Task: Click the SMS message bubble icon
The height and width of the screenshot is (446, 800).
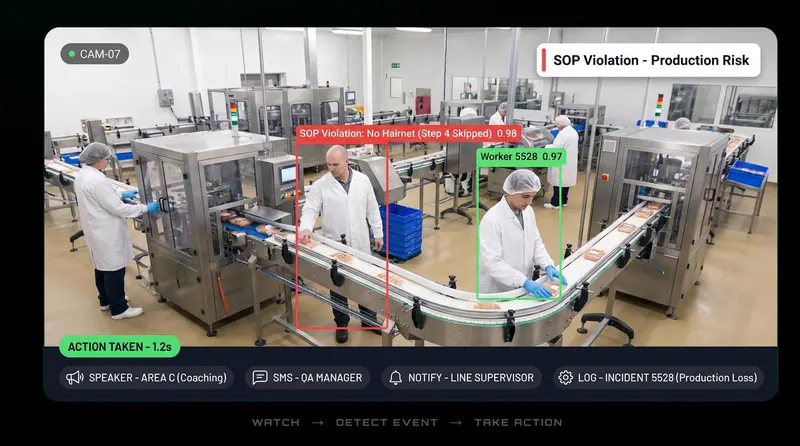Action: coord(260,378)
